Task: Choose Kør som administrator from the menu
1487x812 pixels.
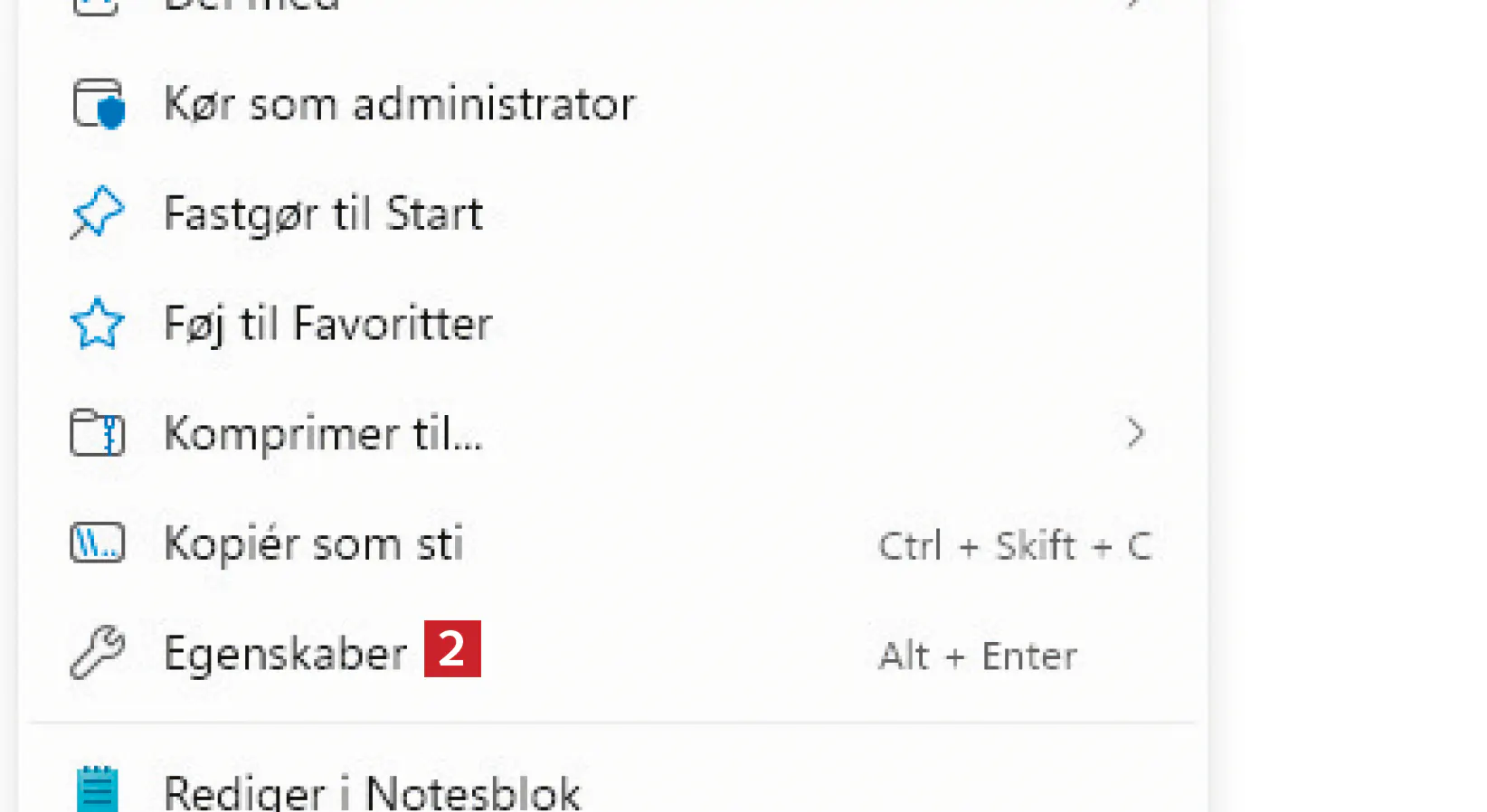Action: click(x=399, y=104)
